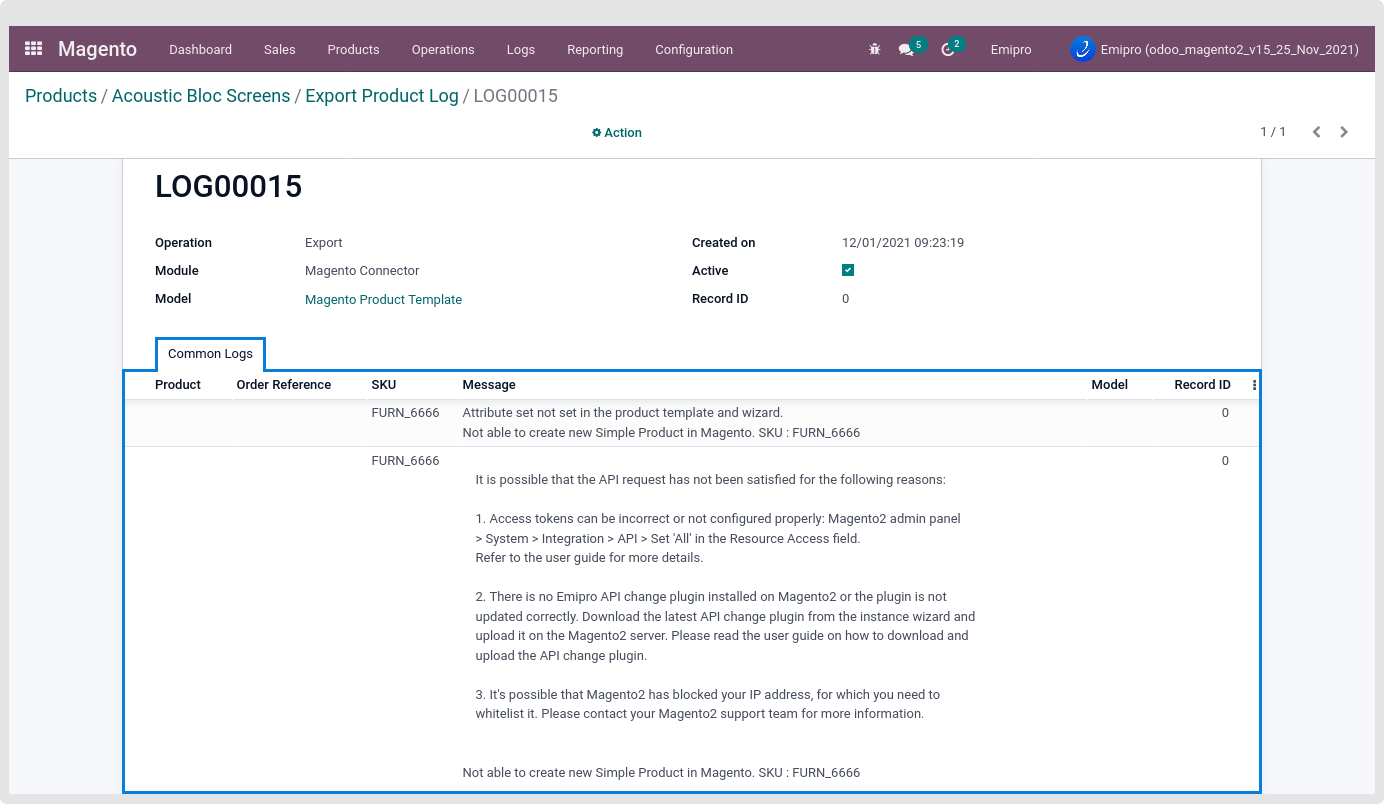
Task: Open Magento Product Template link
Action: tap(383, 300)
